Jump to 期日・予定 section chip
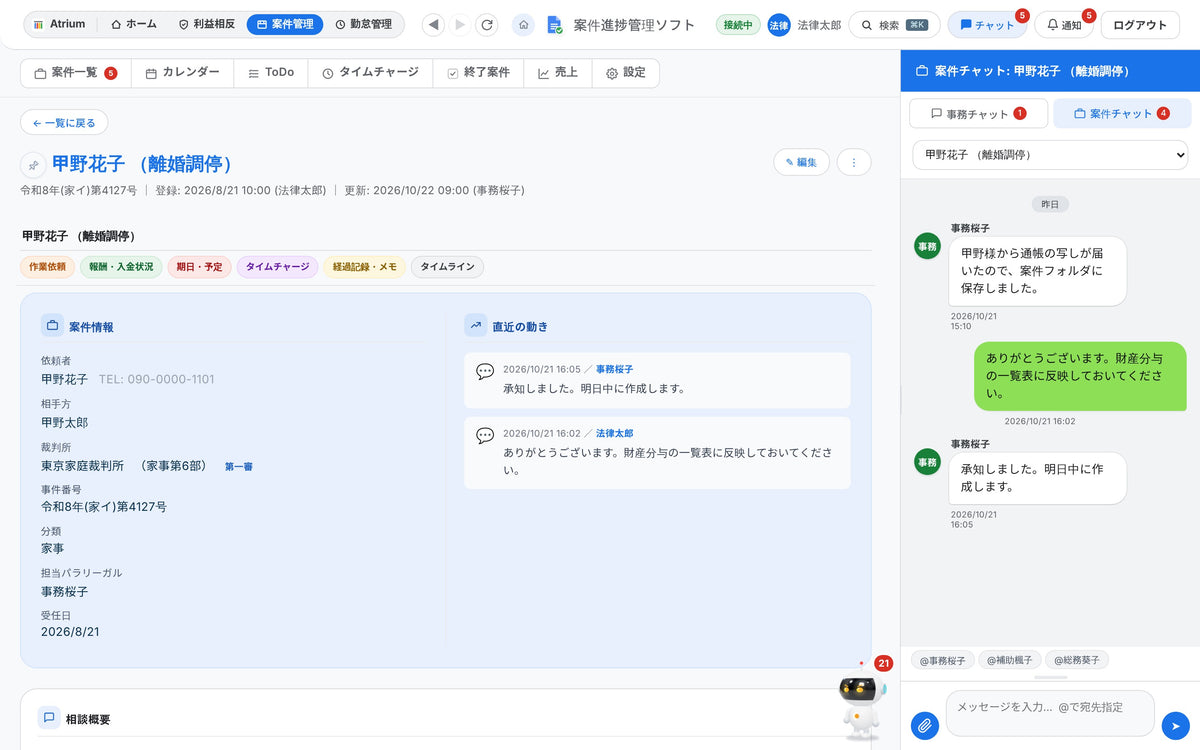Screen dimensions: 1200x750 [199, 267]
